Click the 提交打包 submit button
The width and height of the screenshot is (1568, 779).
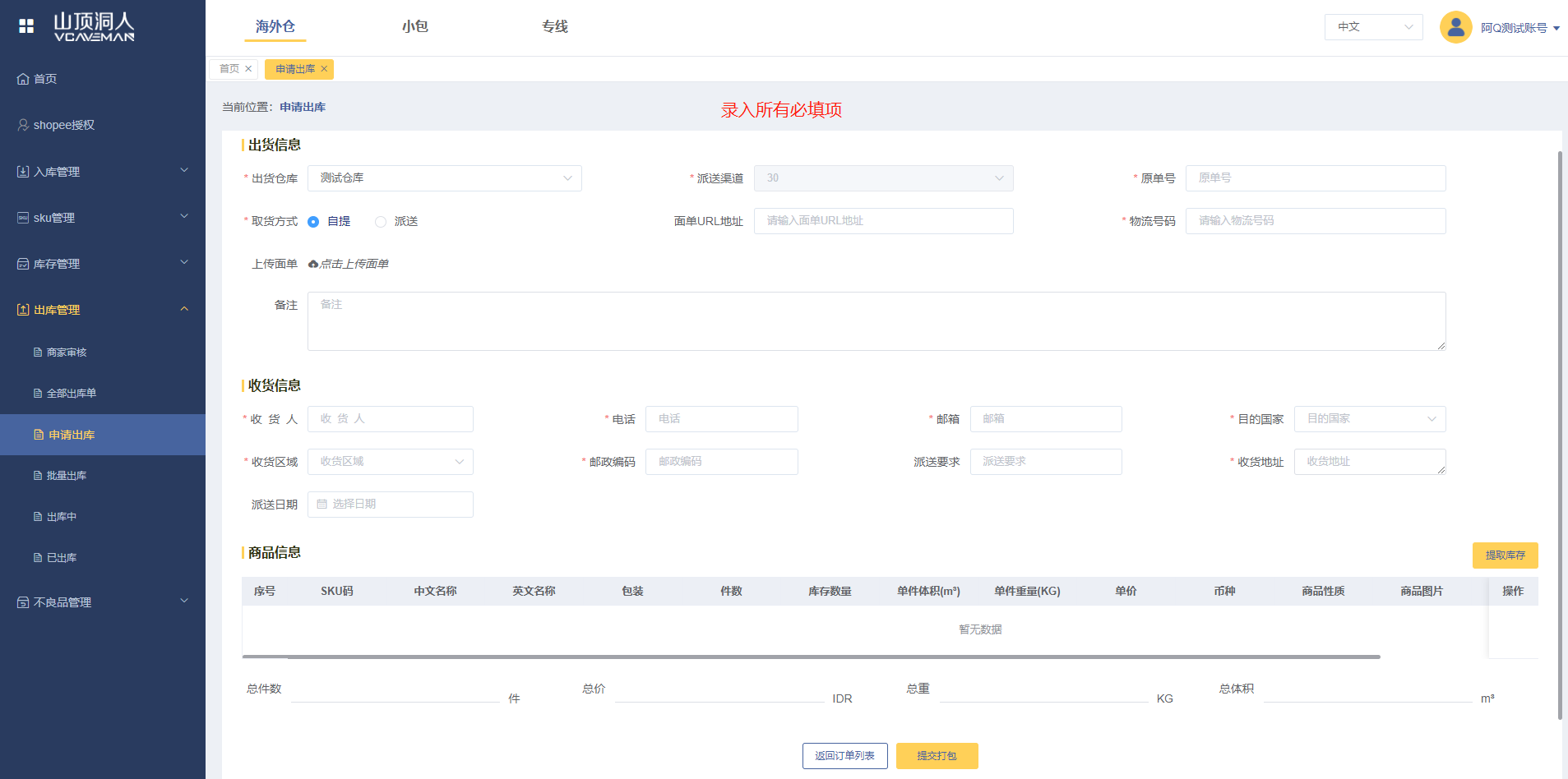click(x=937, y=756)
